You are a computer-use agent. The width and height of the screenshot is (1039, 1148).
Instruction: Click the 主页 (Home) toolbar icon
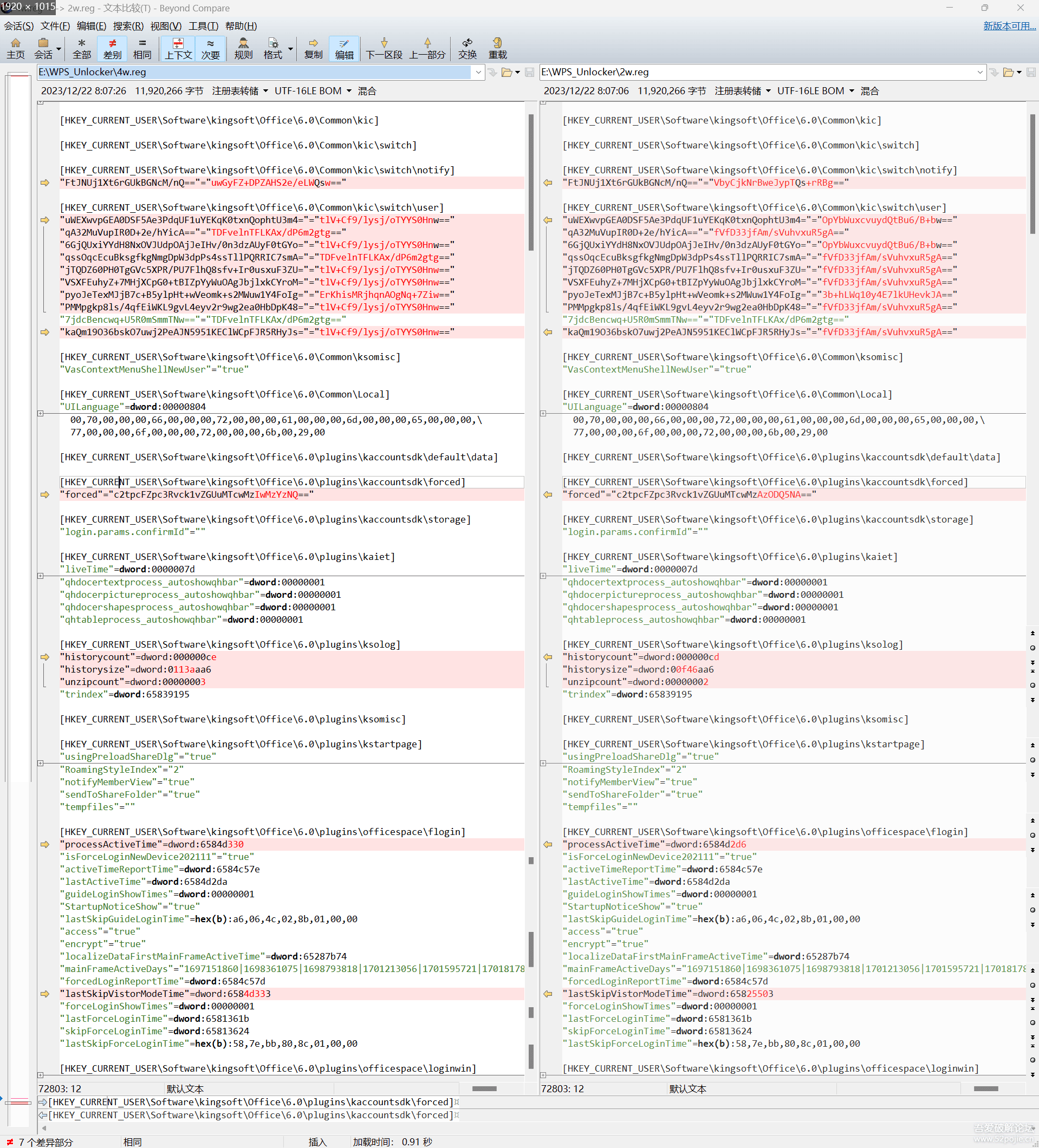(15, 48)
